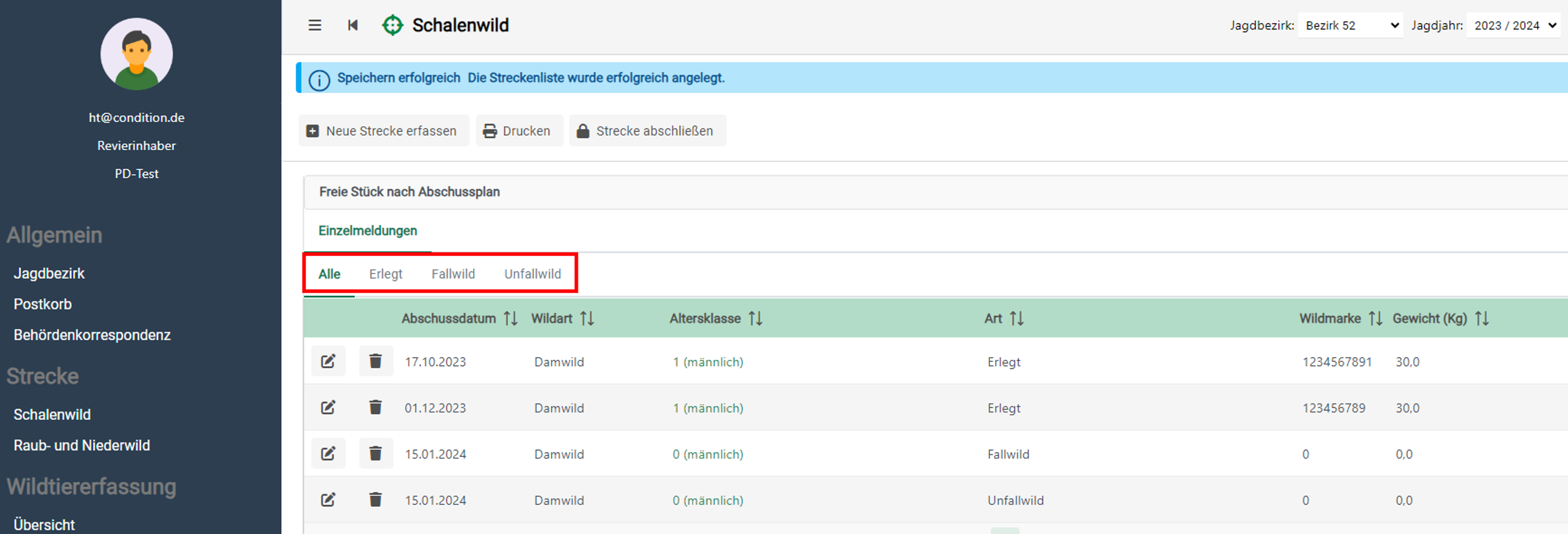Image resolution: width=1568 pixels, height=534 pixels.
Task: Open the Jagdjahr dropdown
Action: pyautogui.click(x=1514, y=26)
